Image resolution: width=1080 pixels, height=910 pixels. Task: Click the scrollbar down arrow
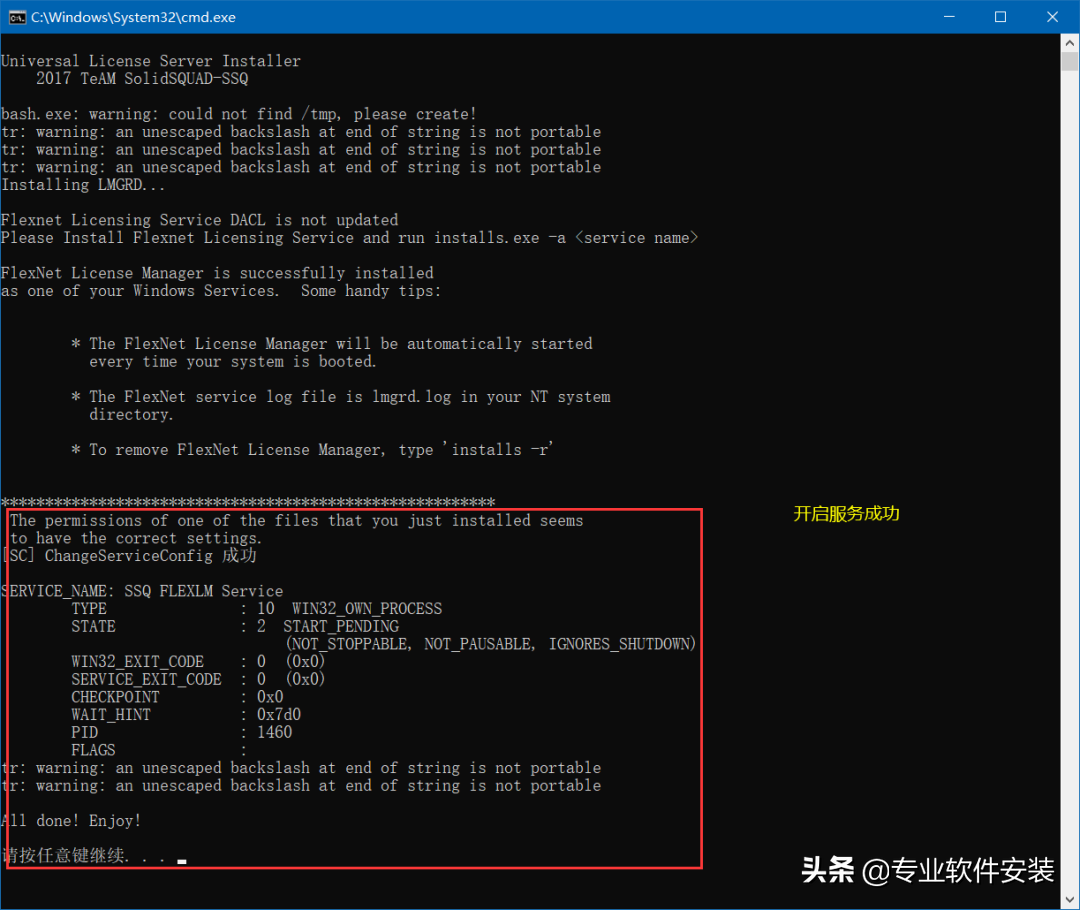pos(1070,900)
